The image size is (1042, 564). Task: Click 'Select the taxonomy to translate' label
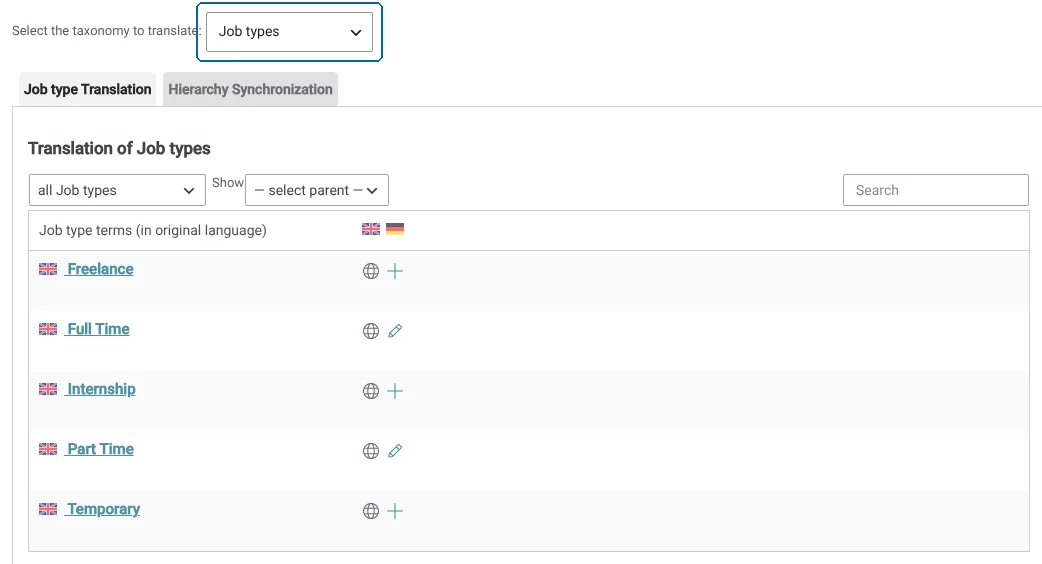(x=105, y=31)
